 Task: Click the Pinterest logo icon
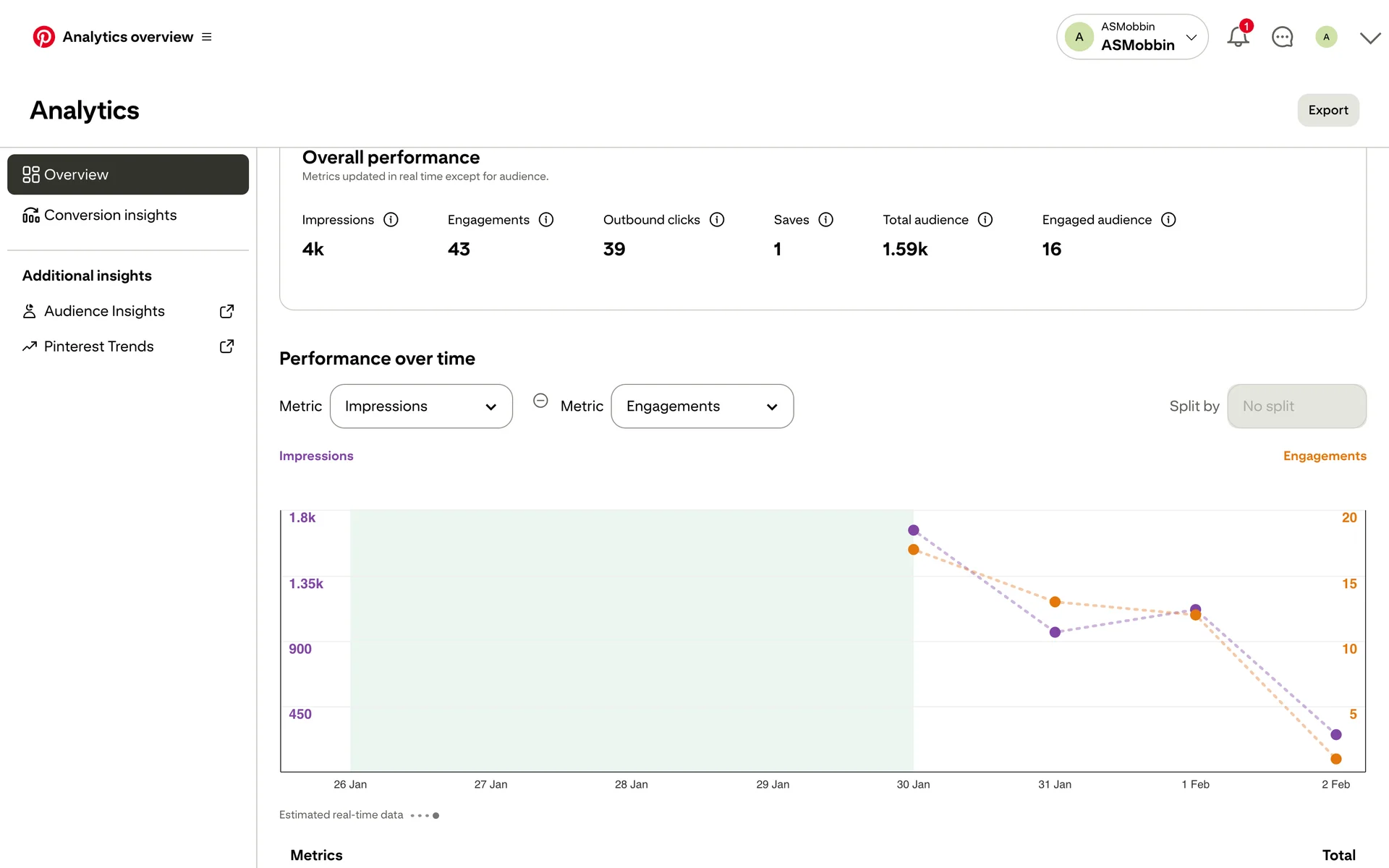[43, 37]
